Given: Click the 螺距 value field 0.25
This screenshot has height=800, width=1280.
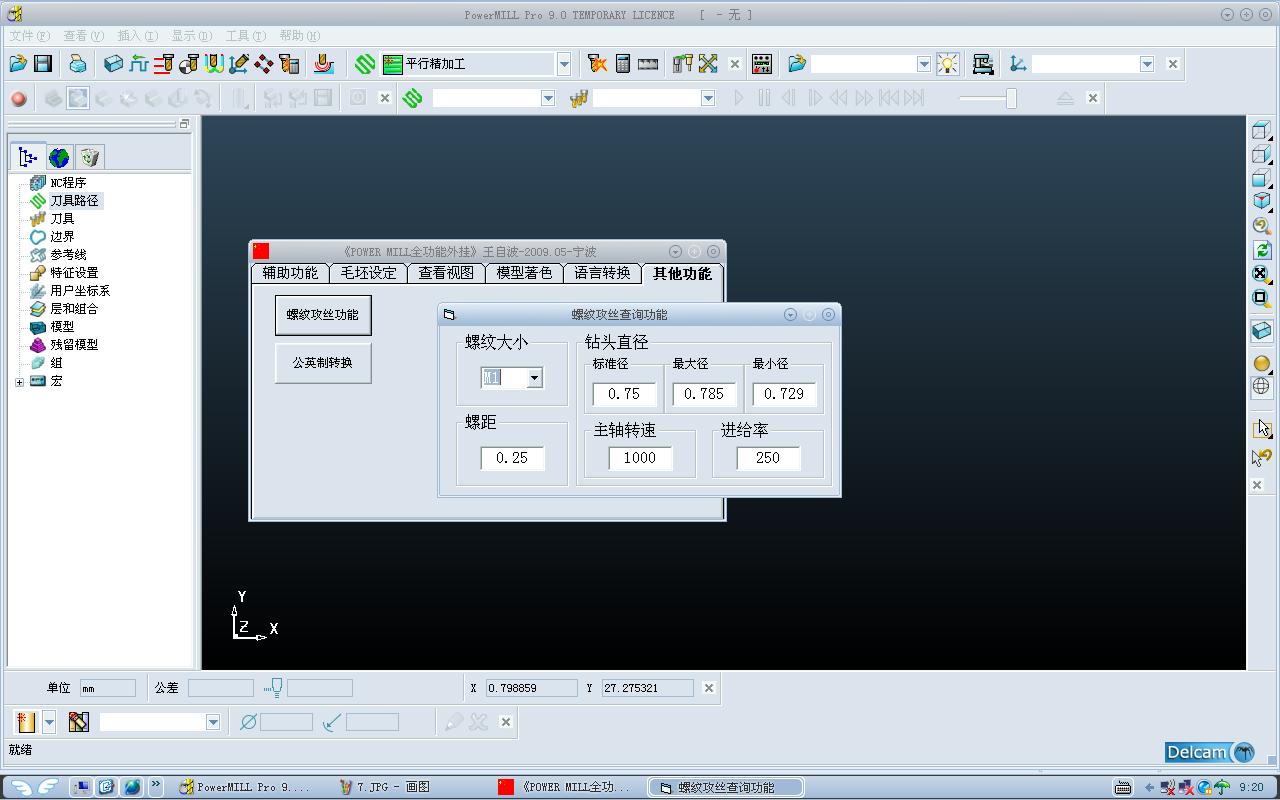Looking at the screenshot, I should [x=512, y=458].
